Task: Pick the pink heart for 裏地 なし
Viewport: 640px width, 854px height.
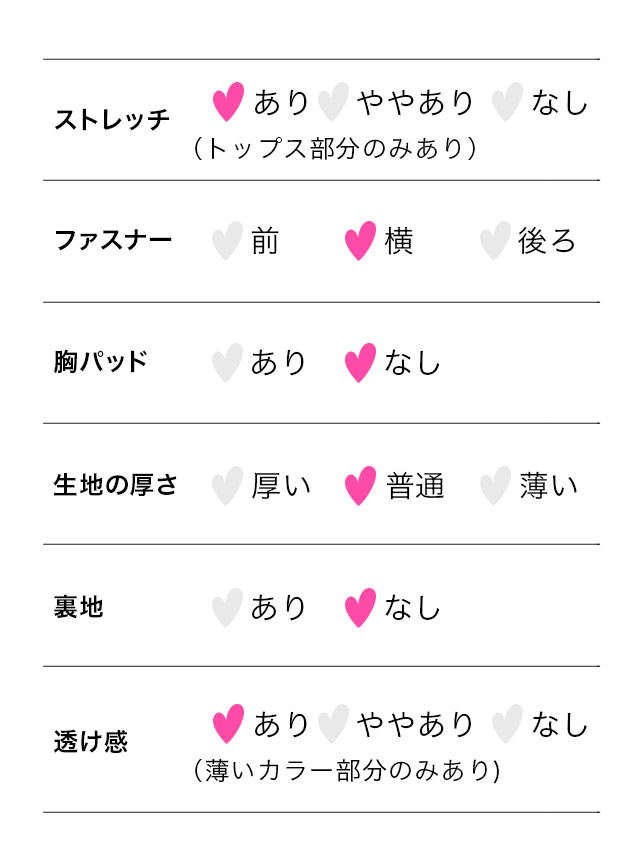Action: point(361,608)
